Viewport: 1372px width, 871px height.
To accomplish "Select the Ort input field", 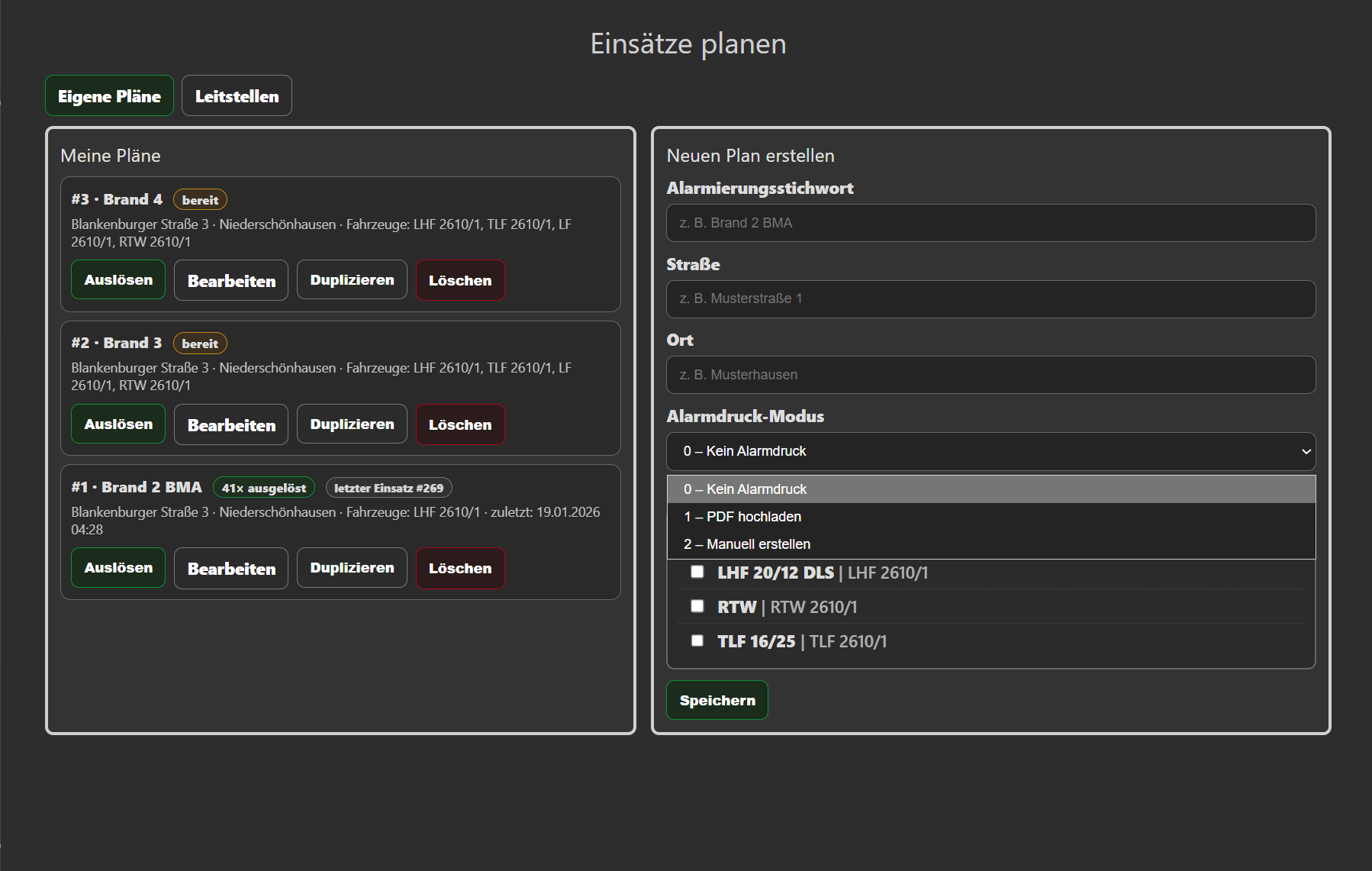I will [990, 375].
